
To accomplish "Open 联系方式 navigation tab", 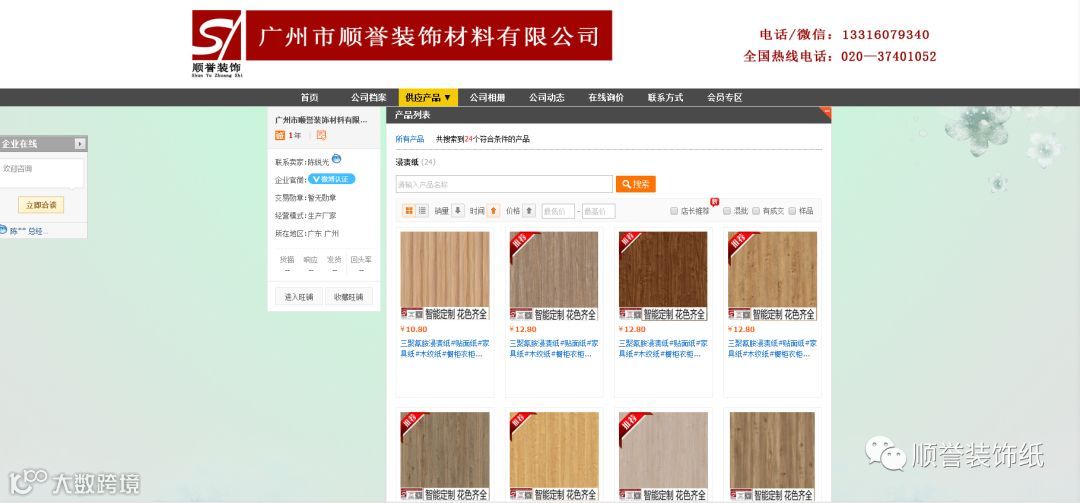I will [665, 98].
